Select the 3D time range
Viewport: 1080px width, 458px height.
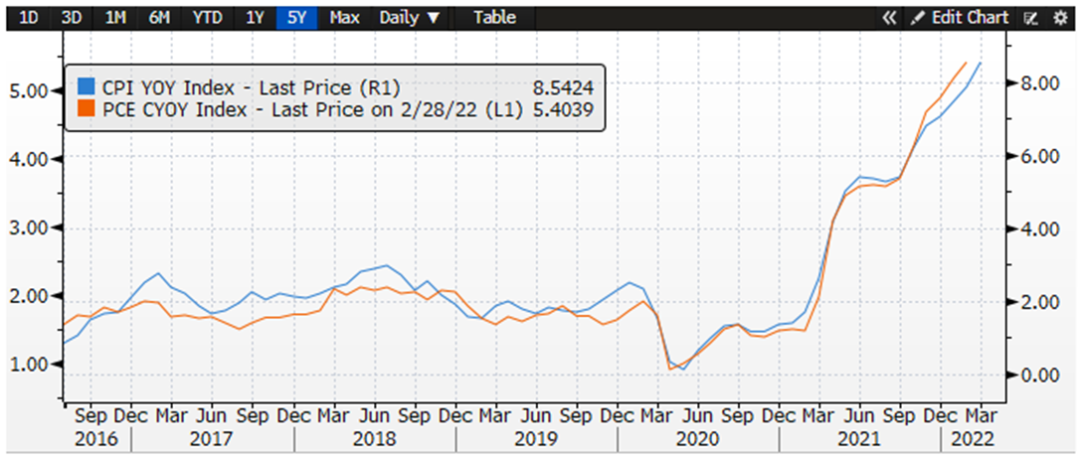coord(71,18)
